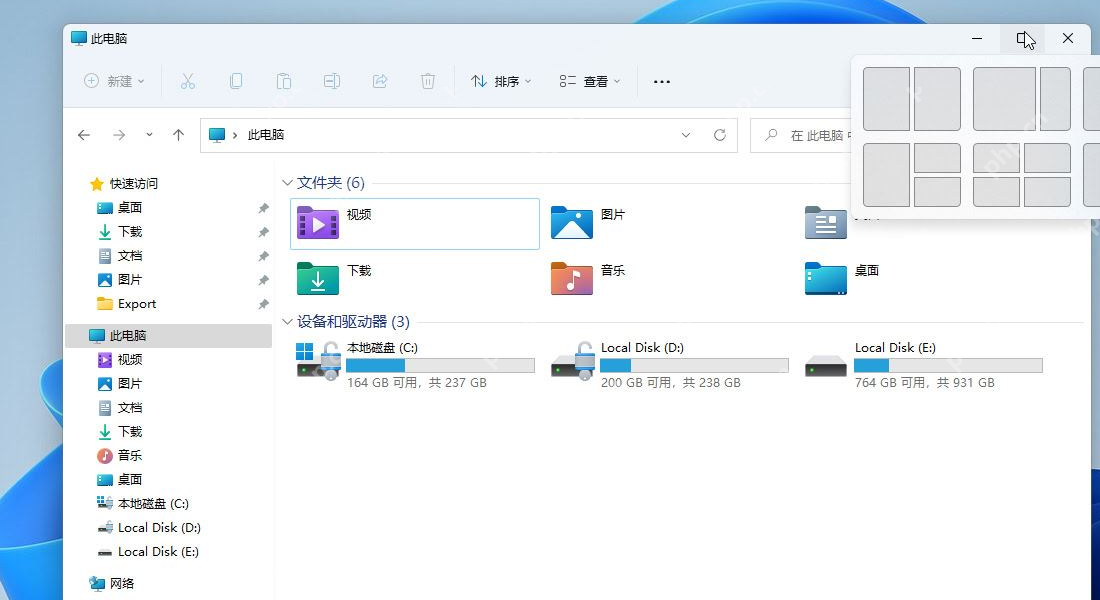Click the D: drive usage bar
This screenshot has height=600, width=1100.
695,365
